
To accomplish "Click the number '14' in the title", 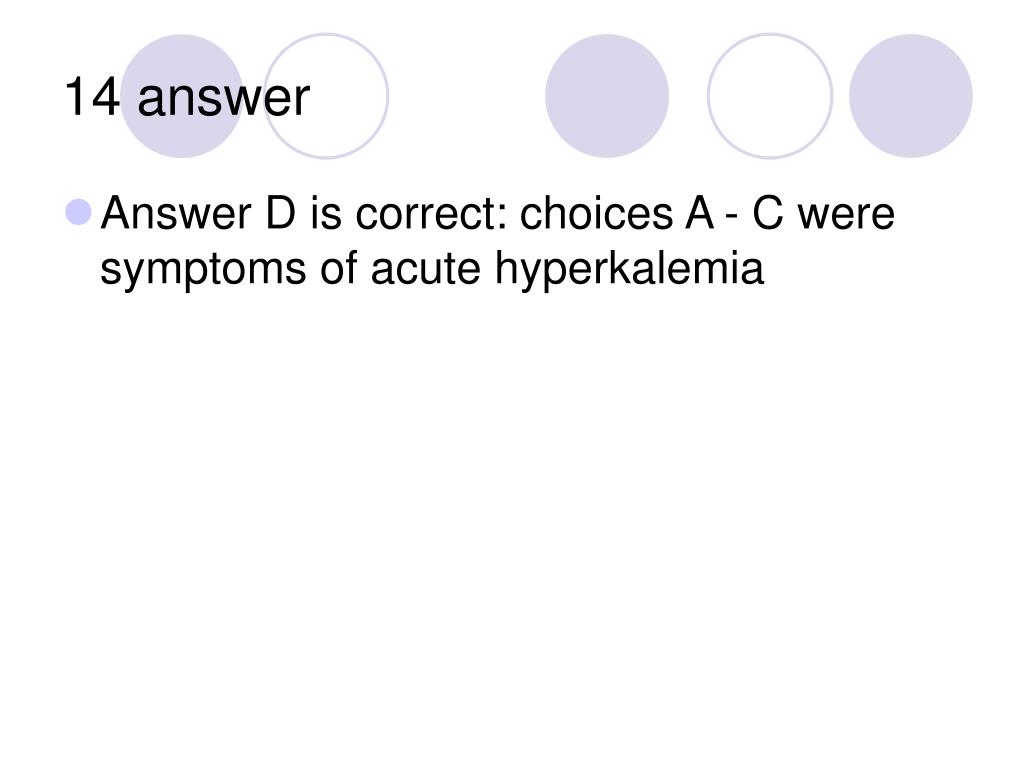I will click(93, 97).
